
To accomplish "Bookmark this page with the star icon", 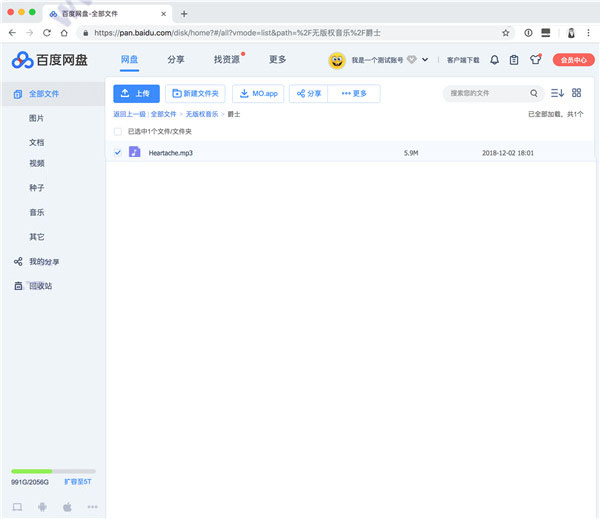I will point(506,32).
